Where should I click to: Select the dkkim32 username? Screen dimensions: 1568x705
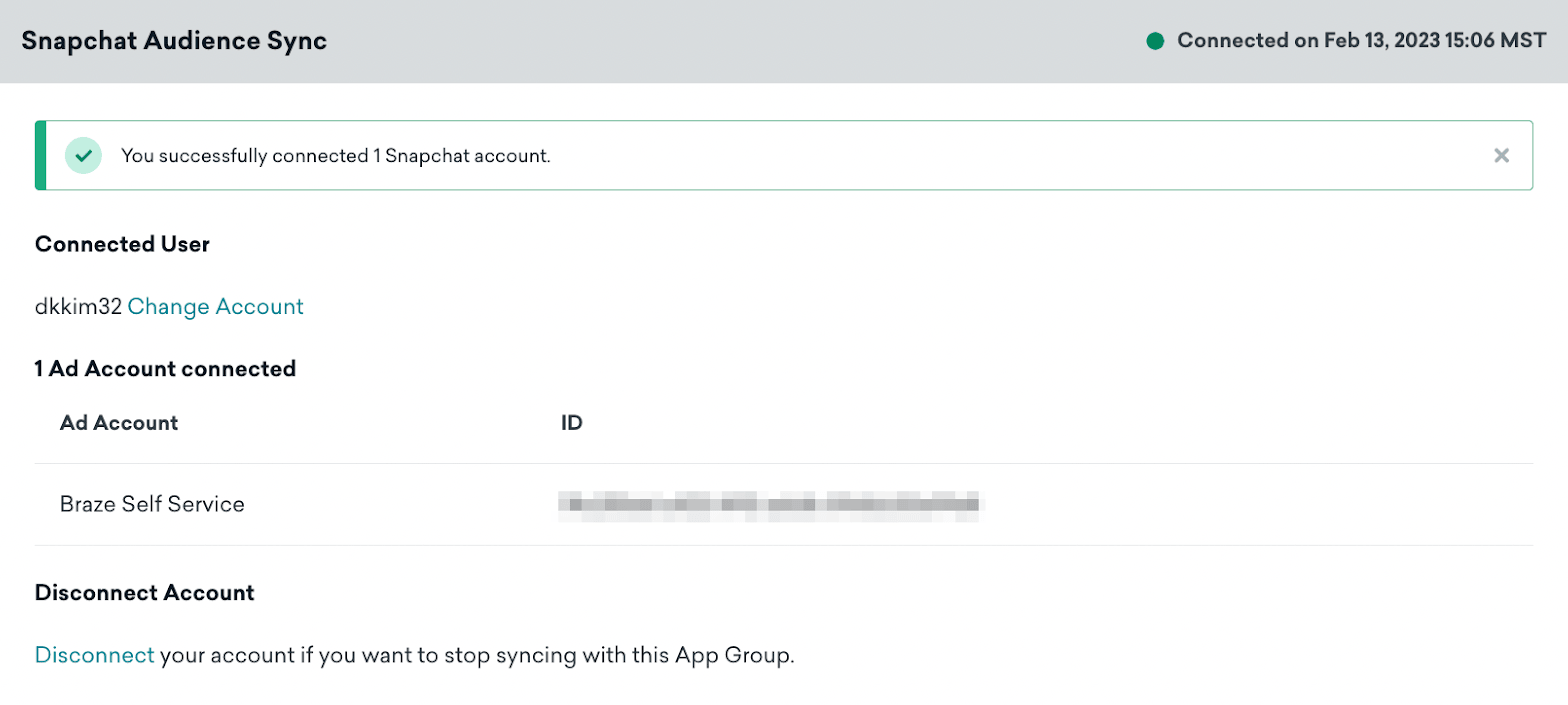tap(78, 307)
